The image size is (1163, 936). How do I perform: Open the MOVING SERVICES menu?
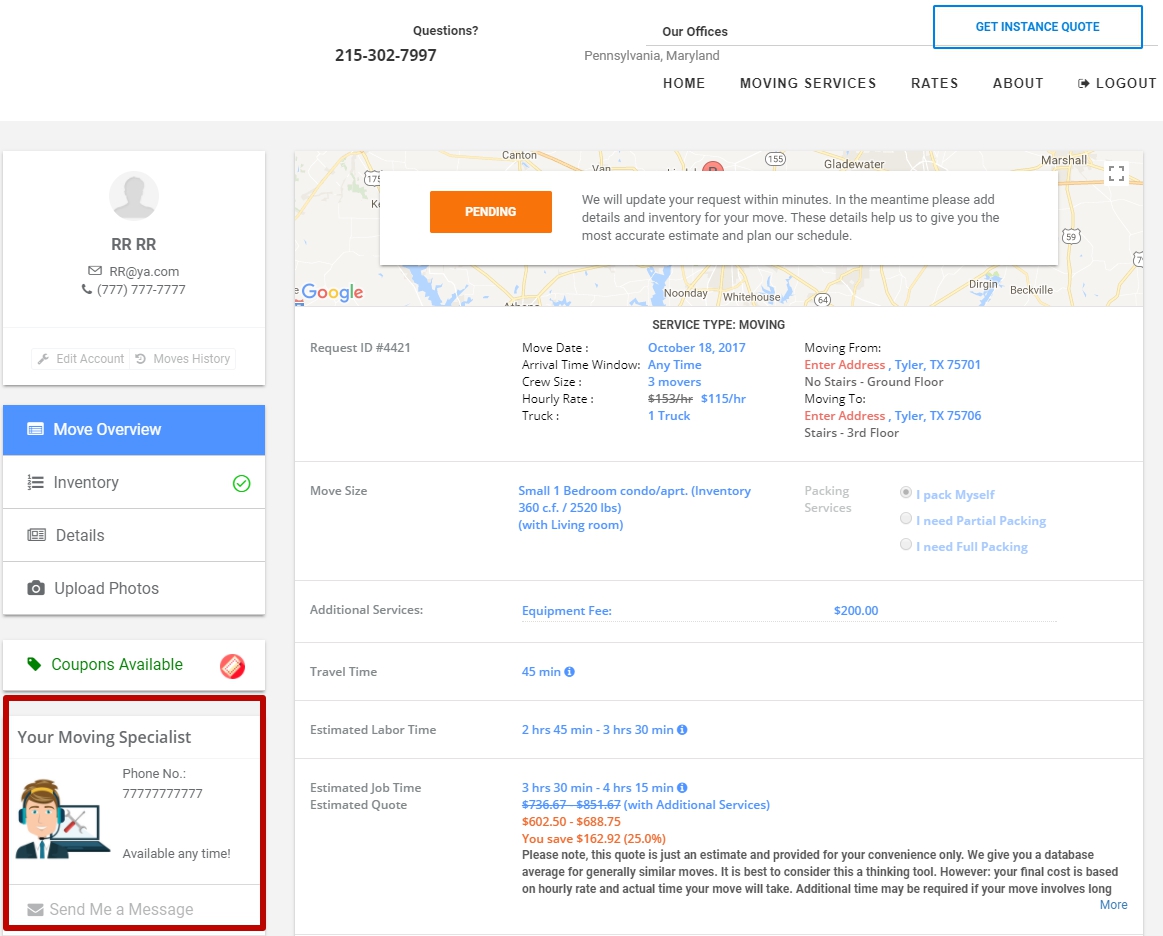pyautogui.click(x=808, y=83)
